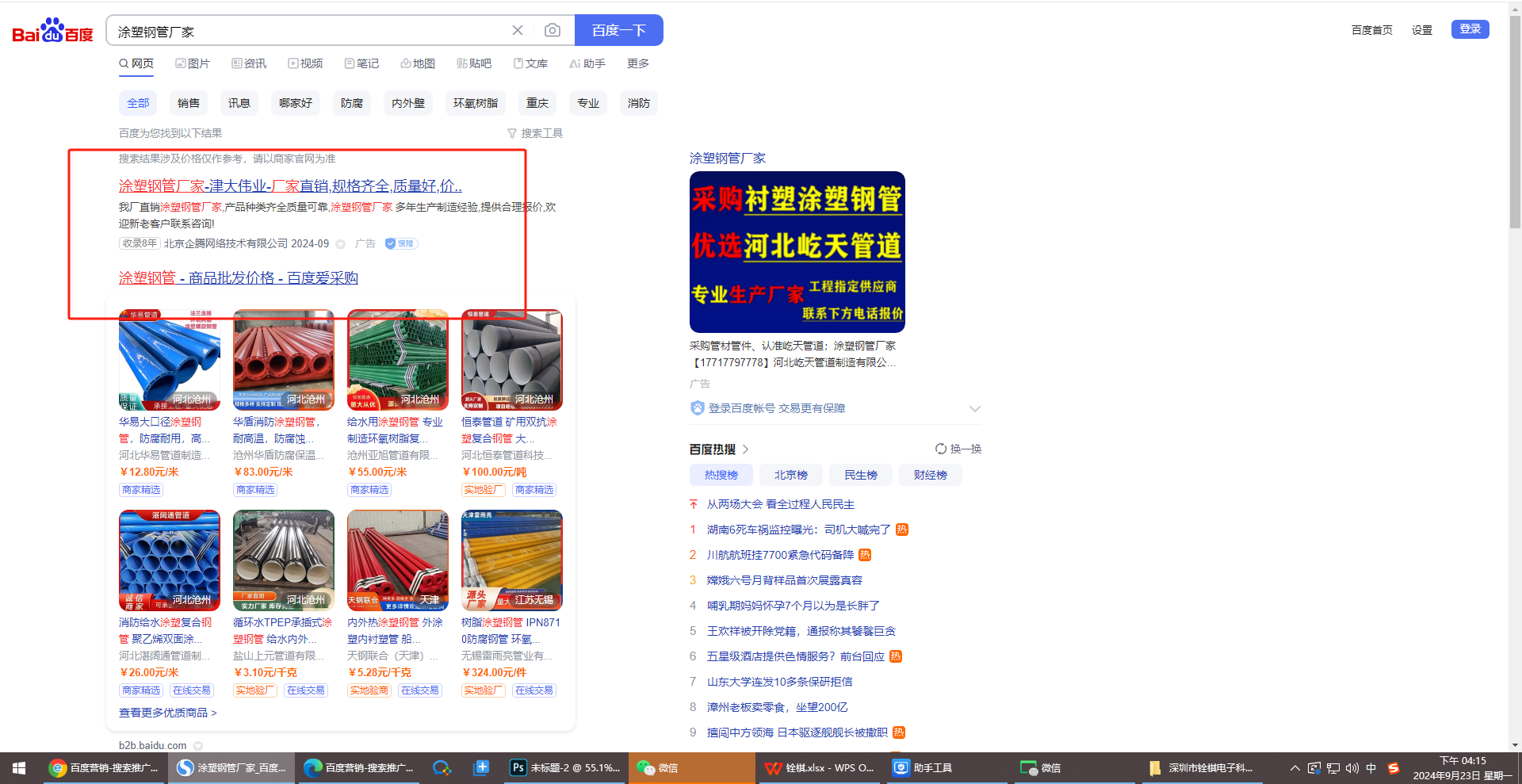
Task: Open the 设置 menu at top right
Action: click(1422, 30)
